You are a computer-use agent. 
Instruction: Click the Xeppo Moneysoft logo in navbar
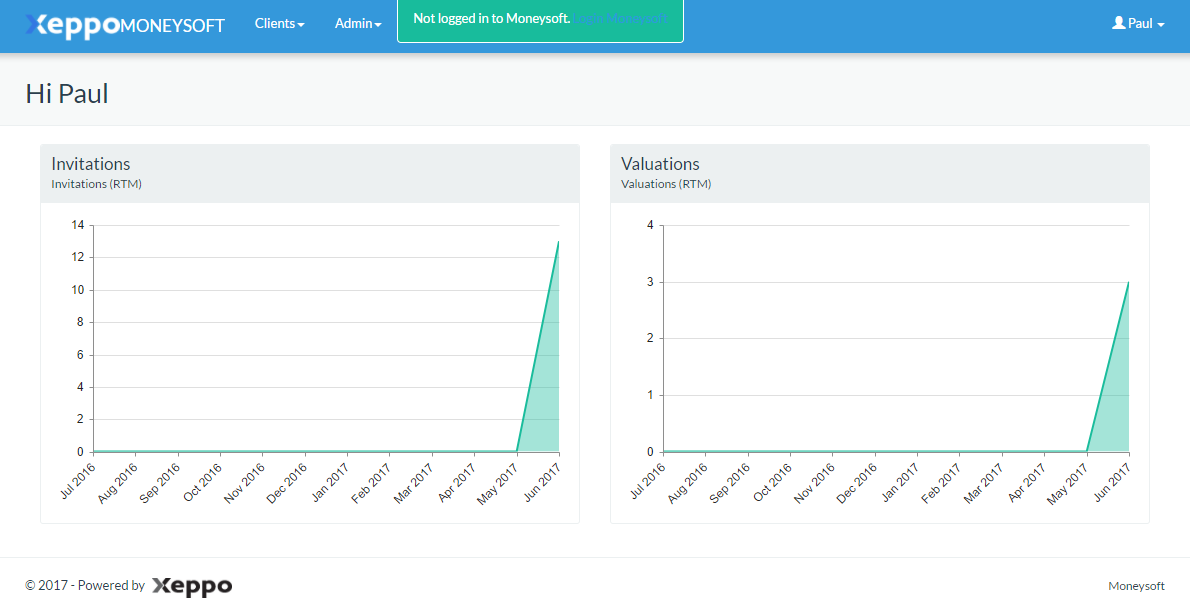(x=125, y=25)
